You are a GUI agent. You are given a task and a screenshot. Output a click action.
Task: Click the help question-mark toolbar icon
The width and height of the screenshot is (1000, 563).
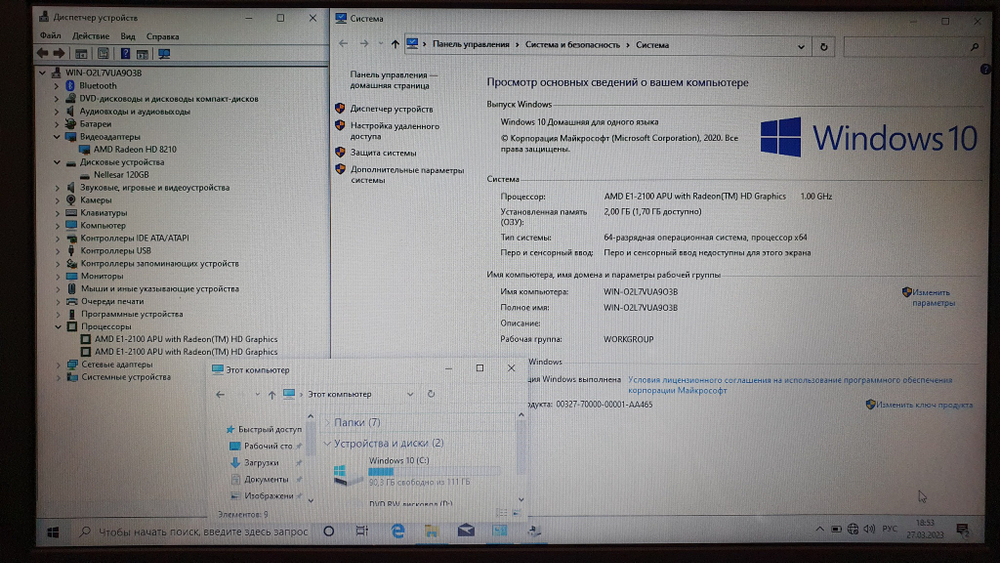[x=125, y=54]
